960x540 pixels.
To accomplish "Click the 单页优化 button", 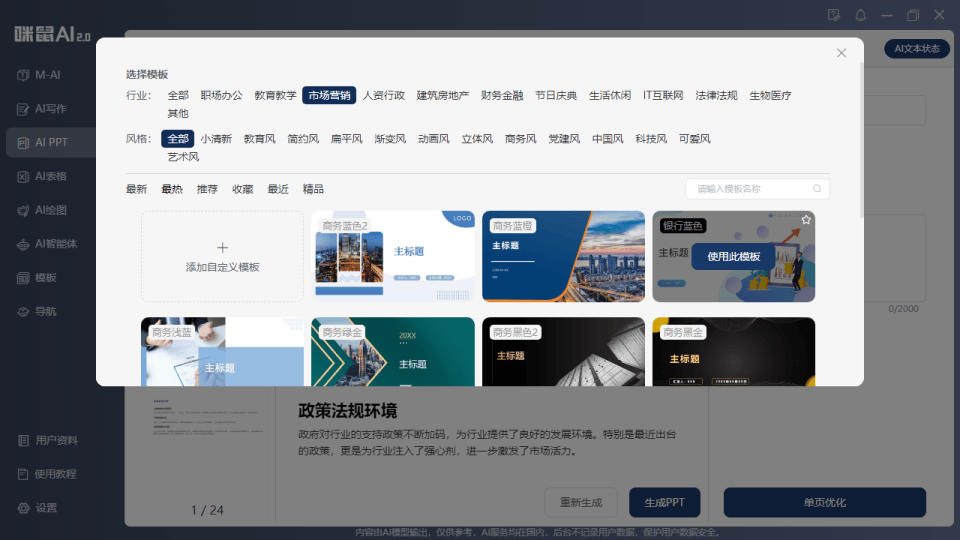I will pyautogui.click(x=825, y=503).
